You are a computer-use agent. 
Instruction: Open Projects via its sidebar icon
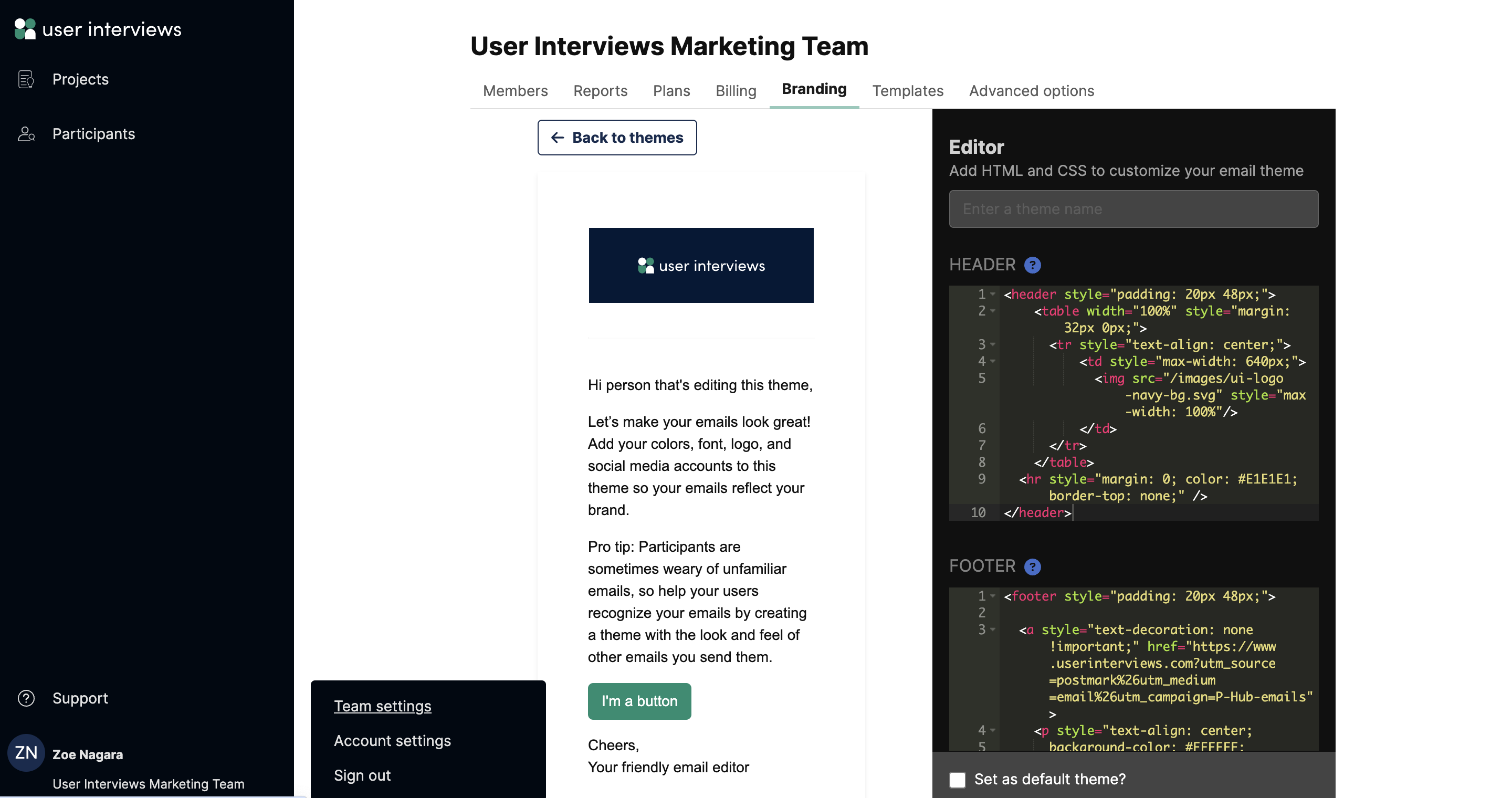pyautogui.click(x=26, y=79)
